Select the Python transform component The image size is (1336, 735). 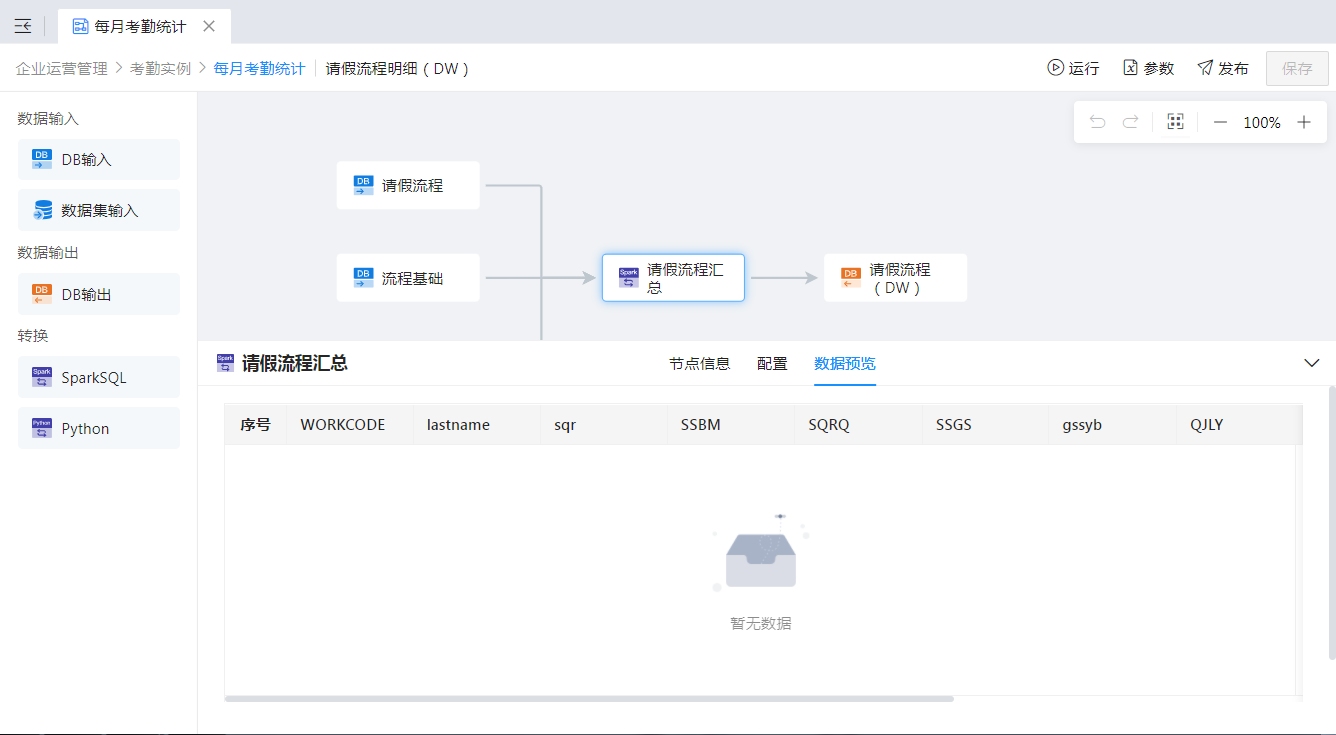(99, 428)
